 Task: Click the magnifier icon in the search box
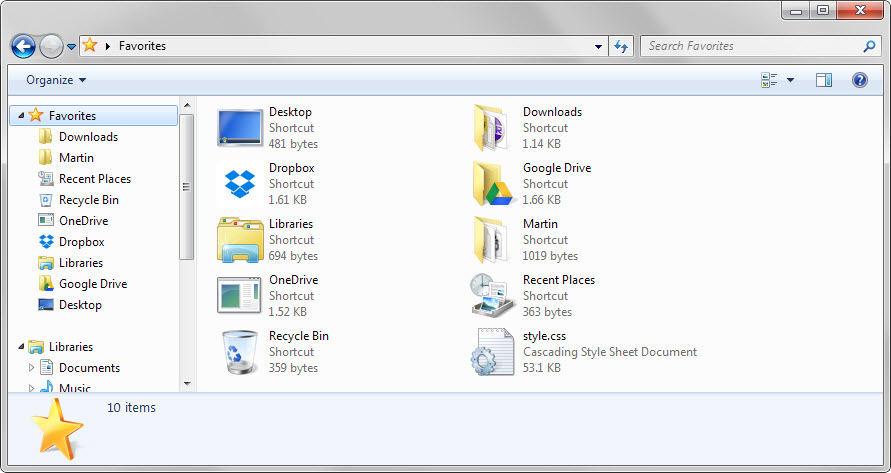(869, 46)
